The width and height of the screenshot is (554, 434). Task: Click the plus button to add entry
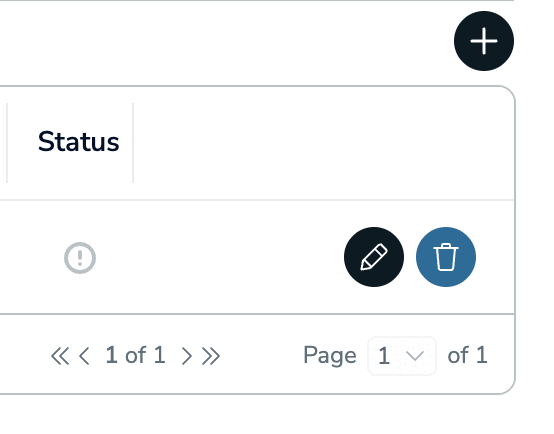[484, 41]
